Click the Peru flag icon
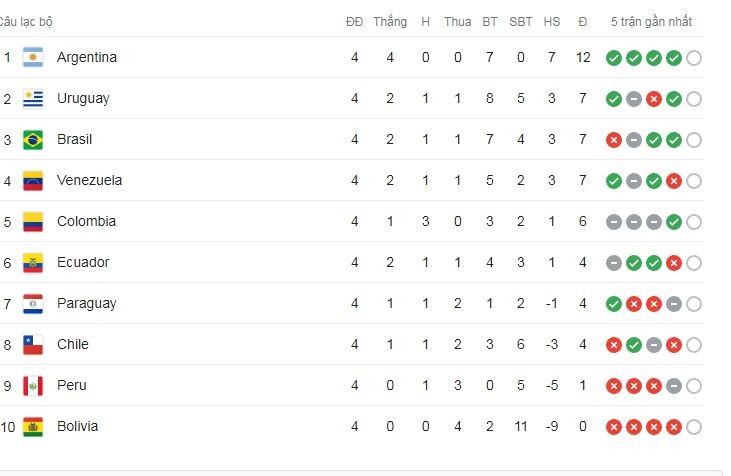Screen dimensions: 731x476 point(33,385)
